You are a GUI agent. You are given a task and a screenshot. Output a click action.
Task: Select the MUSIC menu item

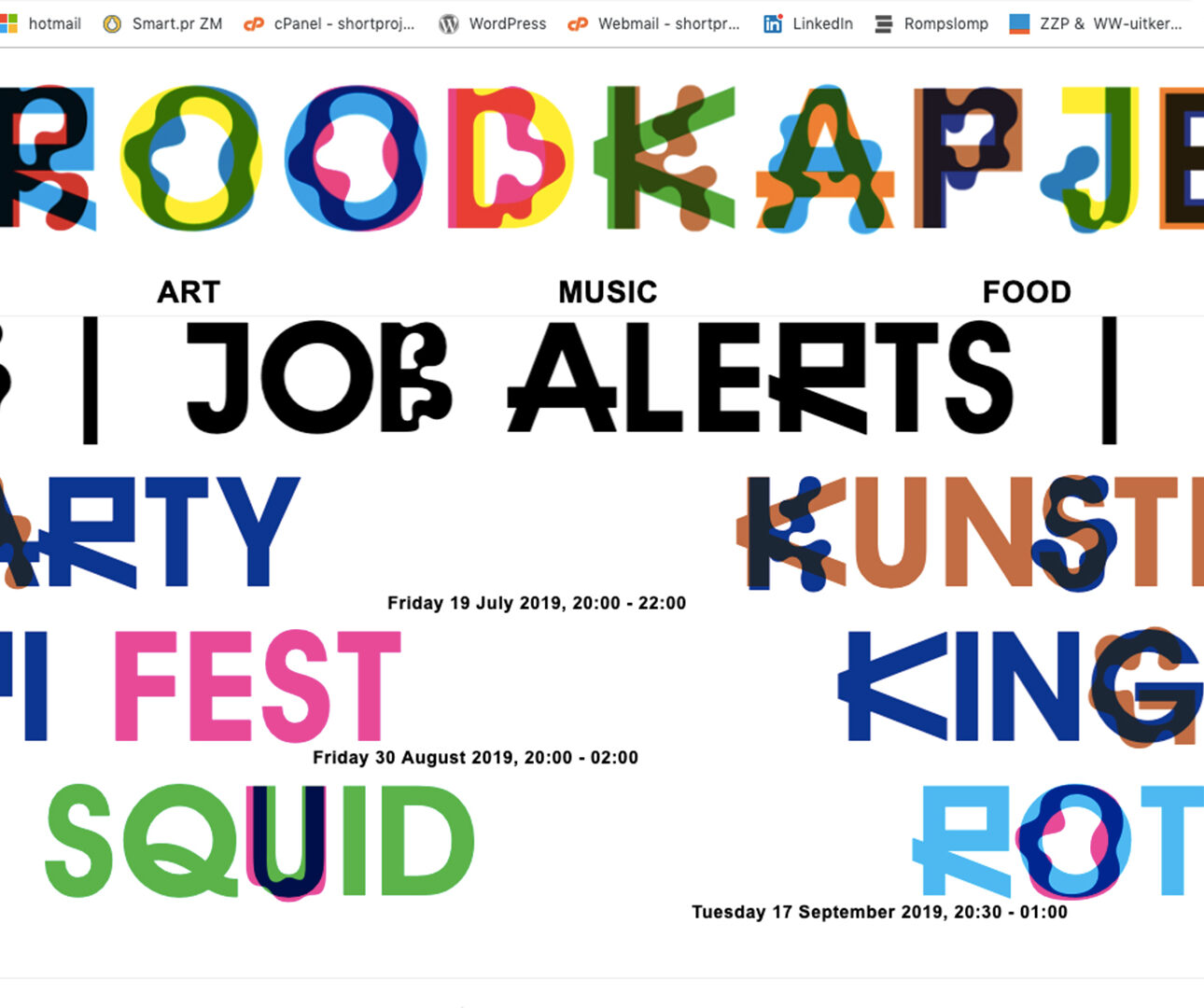coord(608,292)
